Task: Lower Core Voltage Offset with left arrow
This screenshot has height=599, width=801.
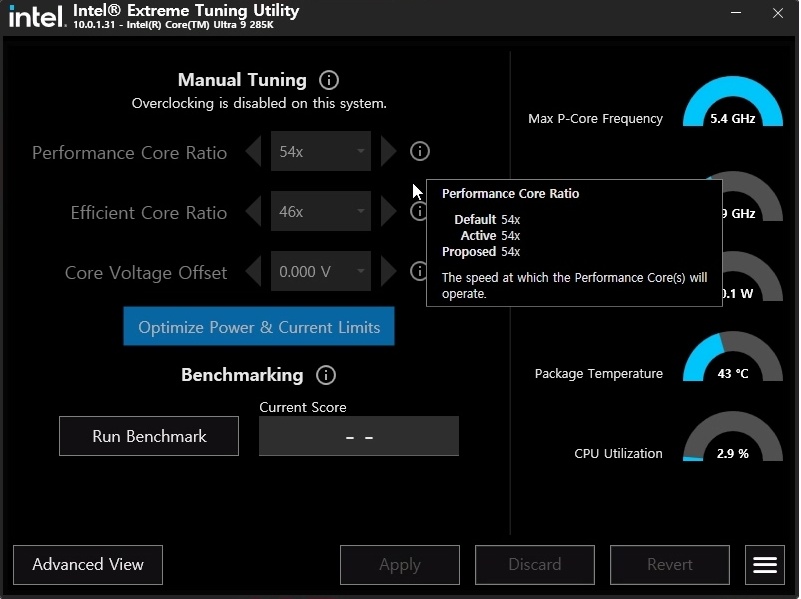Action: coord(253,271)
